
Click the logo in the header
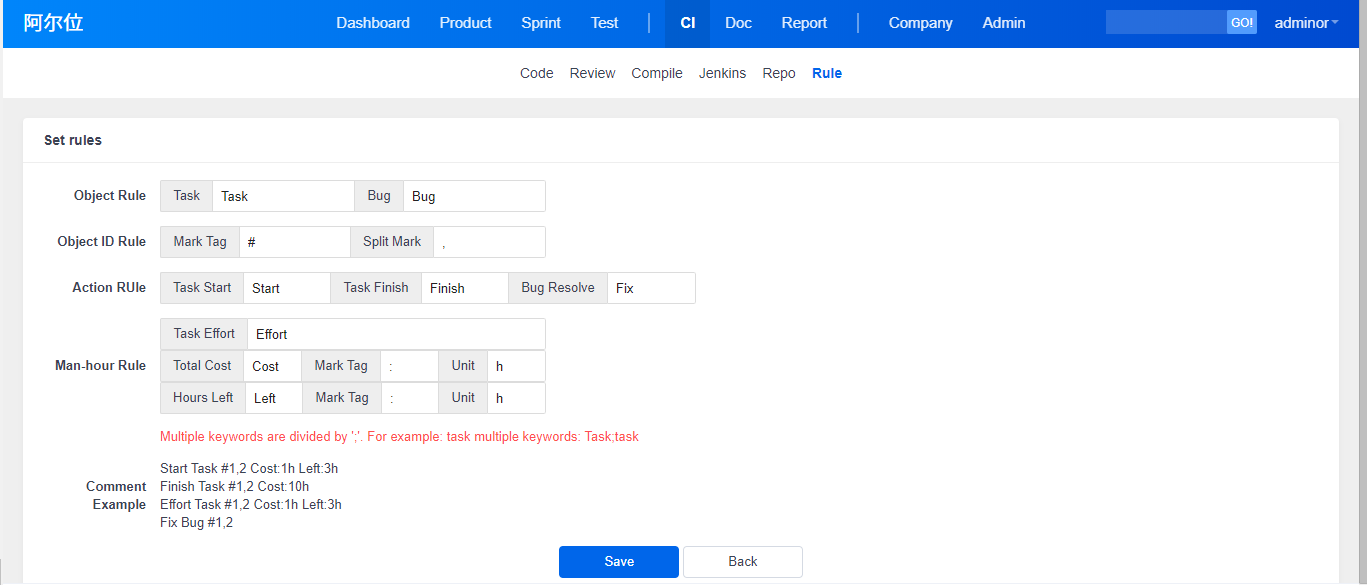point(54,22)
